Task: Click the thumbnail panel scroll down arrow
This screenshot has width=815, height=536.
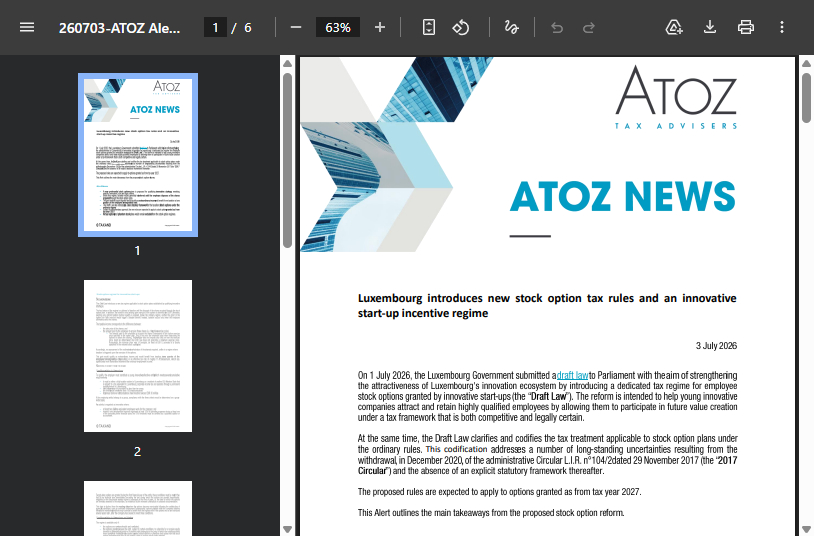Action: click(287, 529)
